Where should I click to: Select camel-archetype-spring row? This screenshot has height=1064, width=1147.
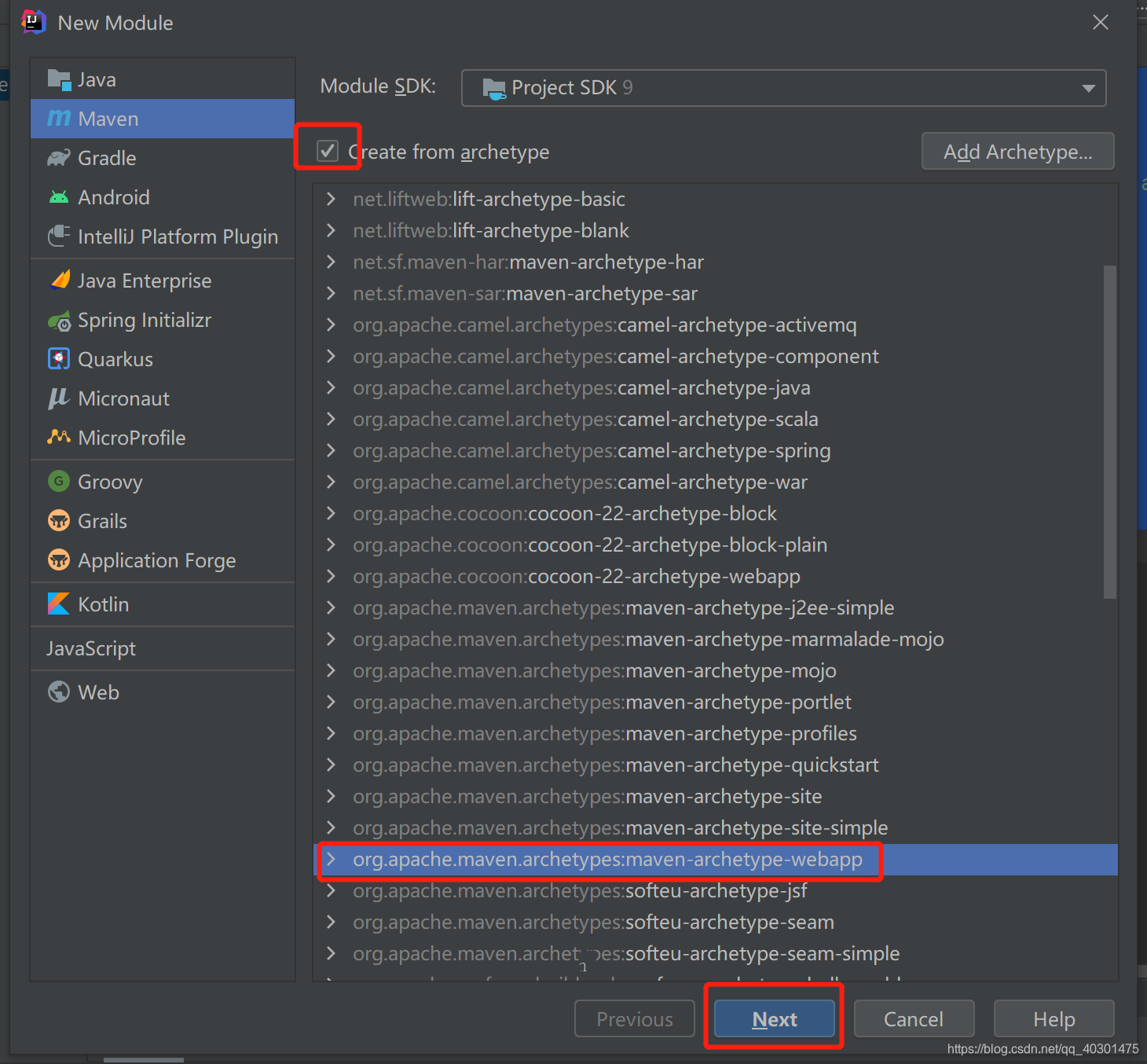[716, 450]
